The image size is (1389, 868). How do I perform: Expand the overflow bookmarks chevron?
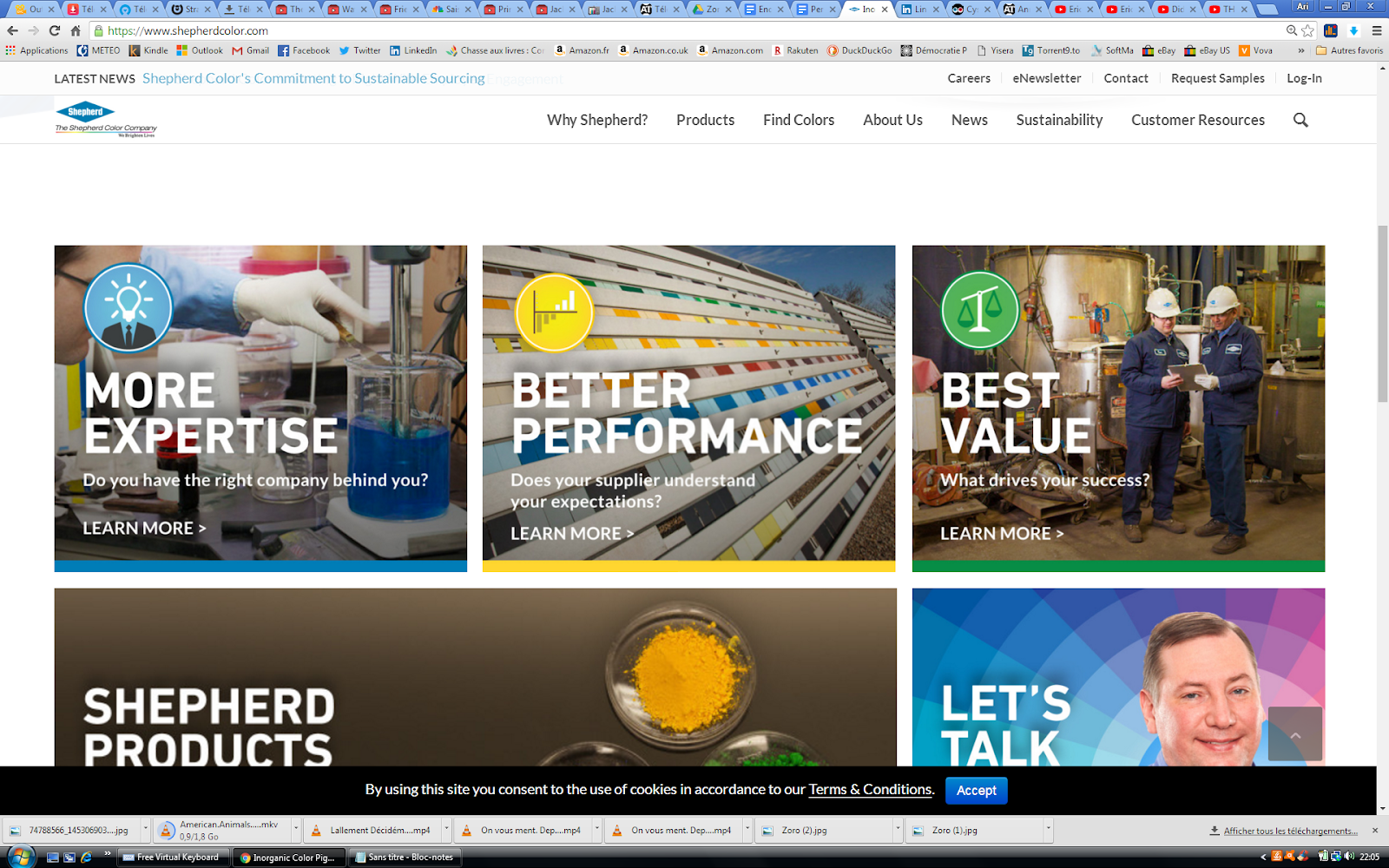(x=1301, y=50)
